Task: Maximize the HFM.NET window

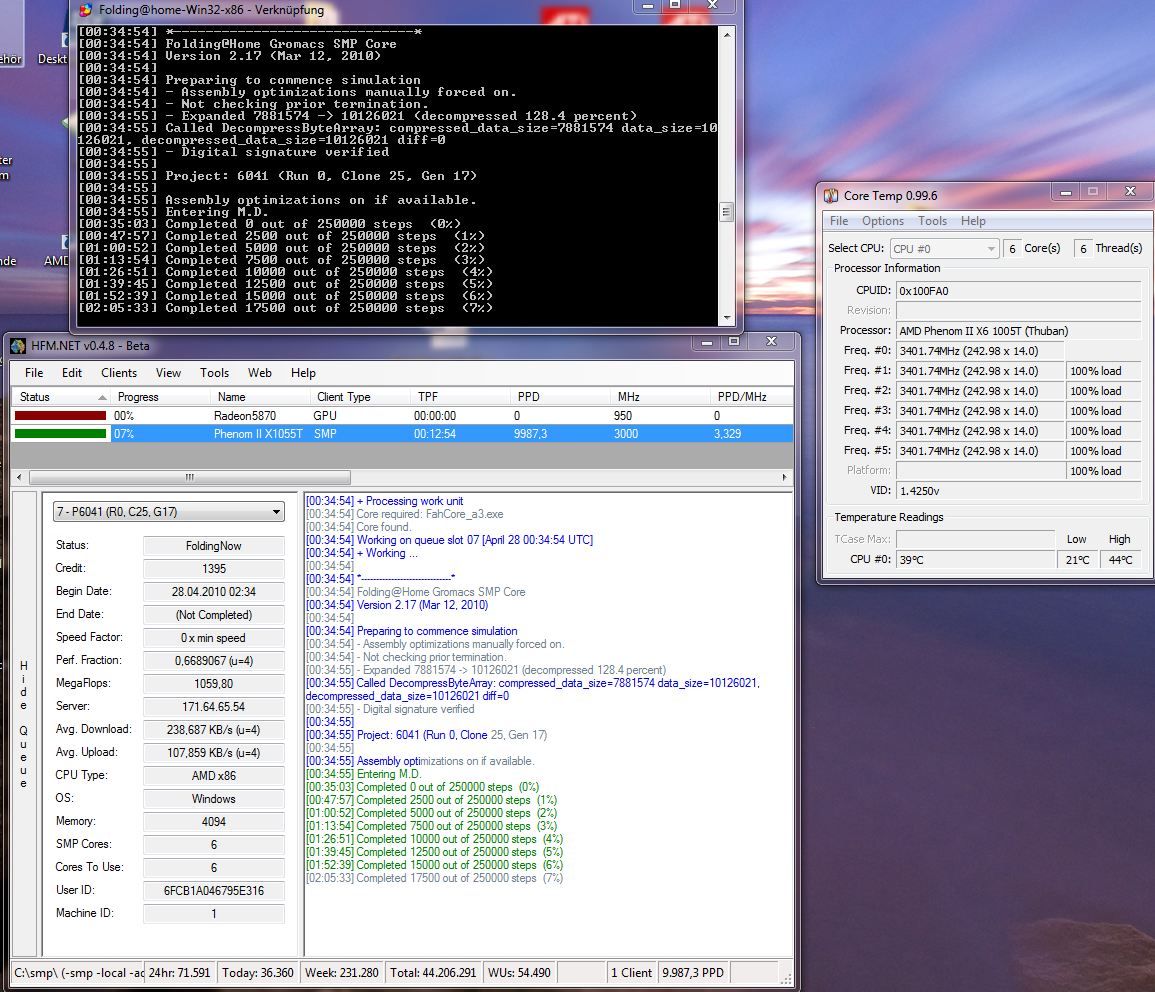Action: (734, 341)
